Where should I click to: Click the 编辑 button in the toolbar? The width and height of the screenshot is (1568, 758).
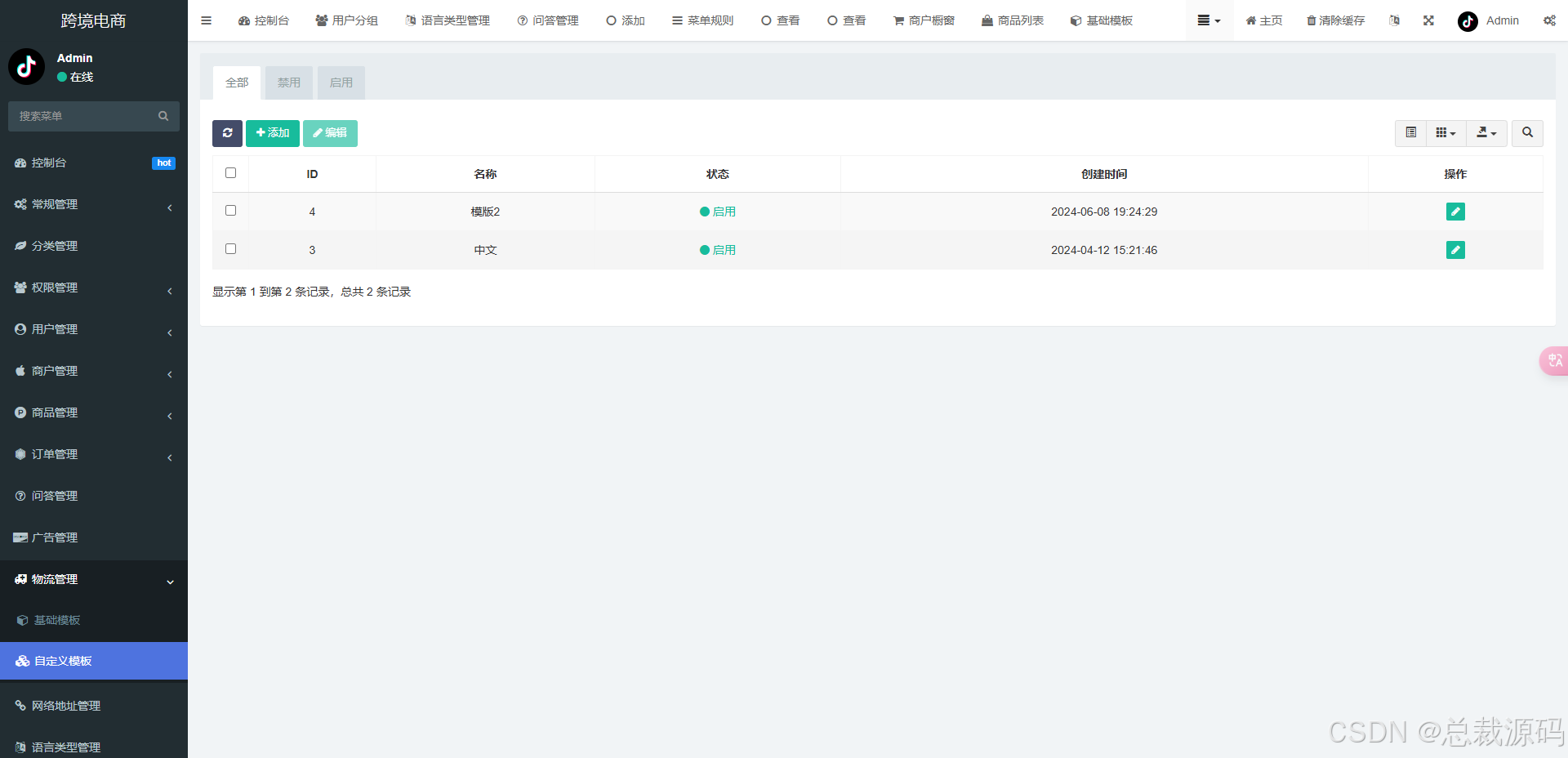click(x=330, y=133)
